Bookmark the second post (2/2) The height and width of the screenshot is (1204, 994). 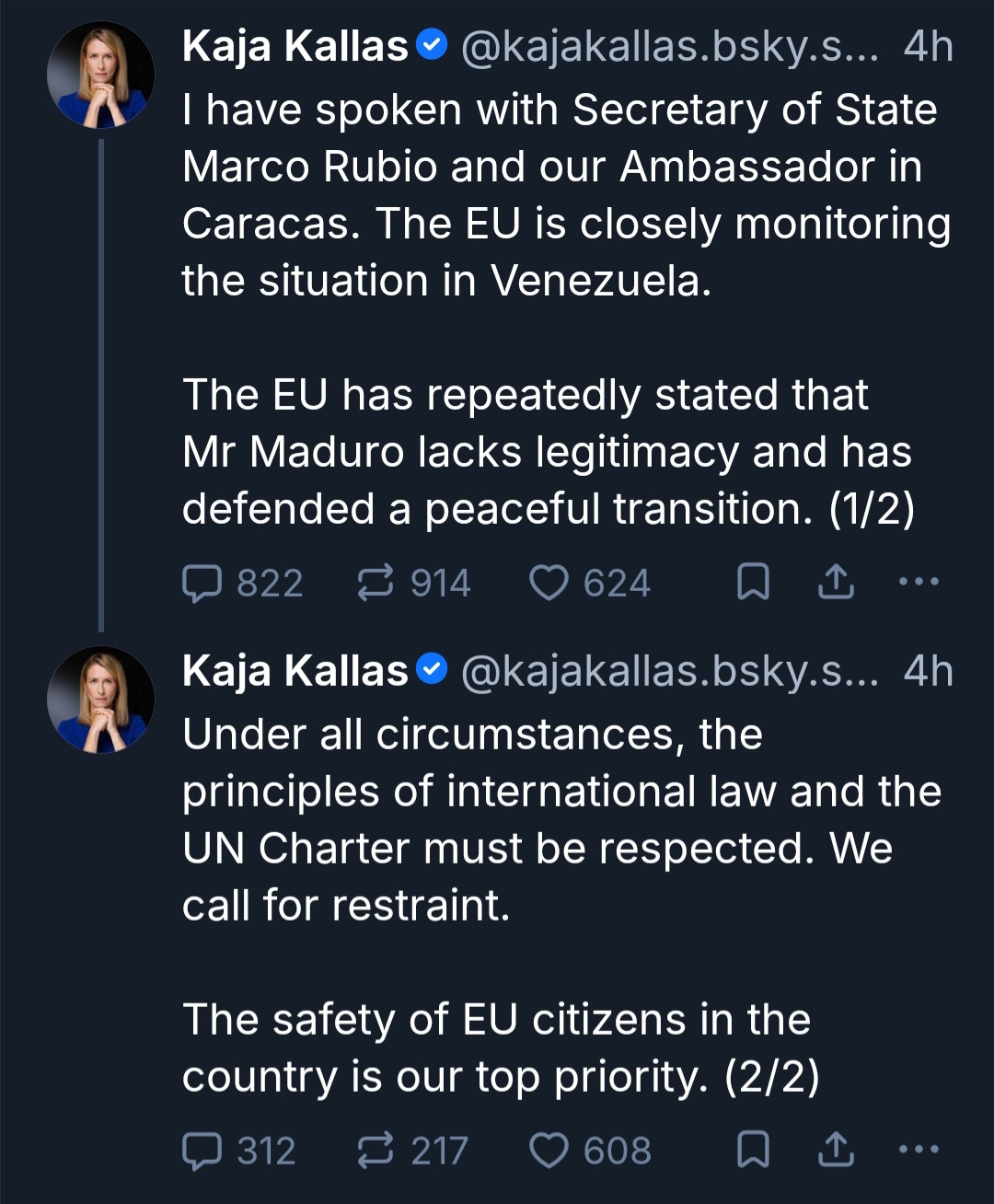click(754, 1151)
